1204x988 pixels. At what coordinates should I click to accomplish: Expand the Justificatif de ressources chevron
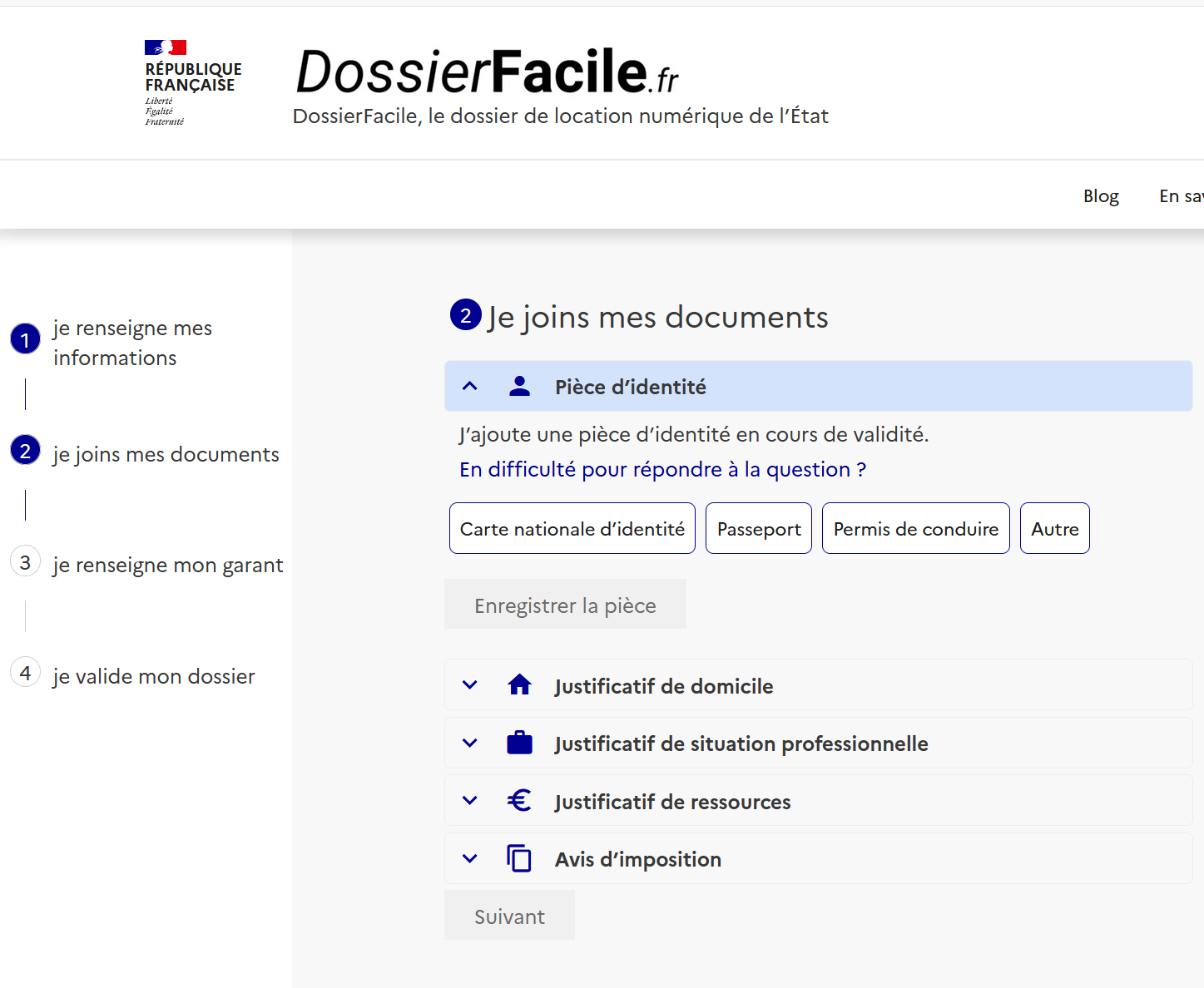(470, 800)
